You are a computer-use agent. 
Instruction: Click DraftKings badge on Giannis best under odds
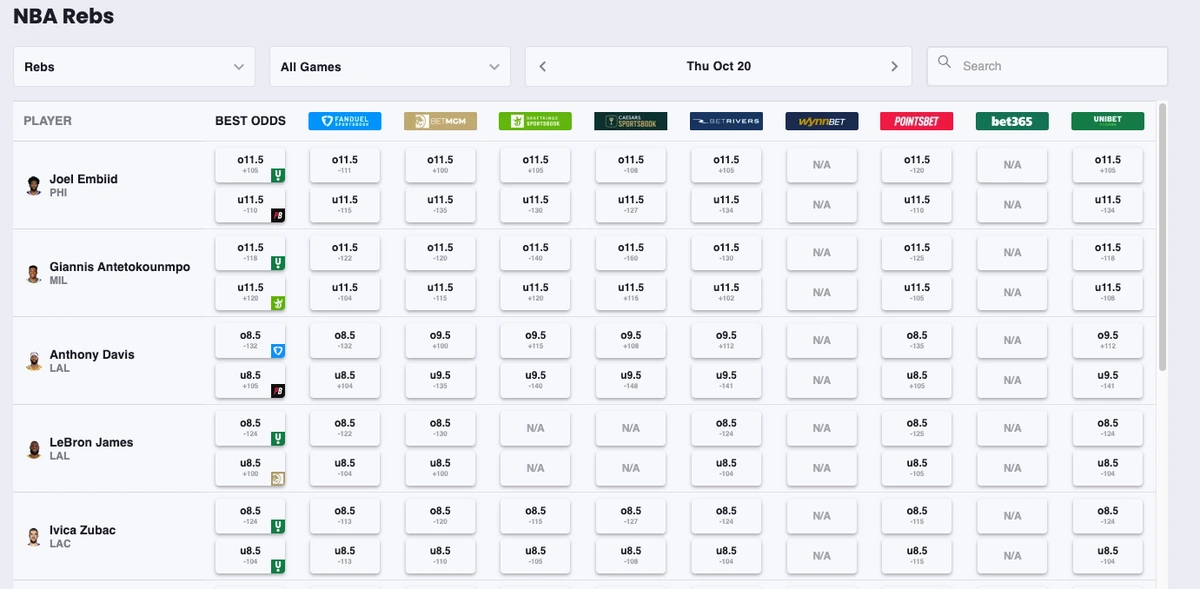click(278, 303)
